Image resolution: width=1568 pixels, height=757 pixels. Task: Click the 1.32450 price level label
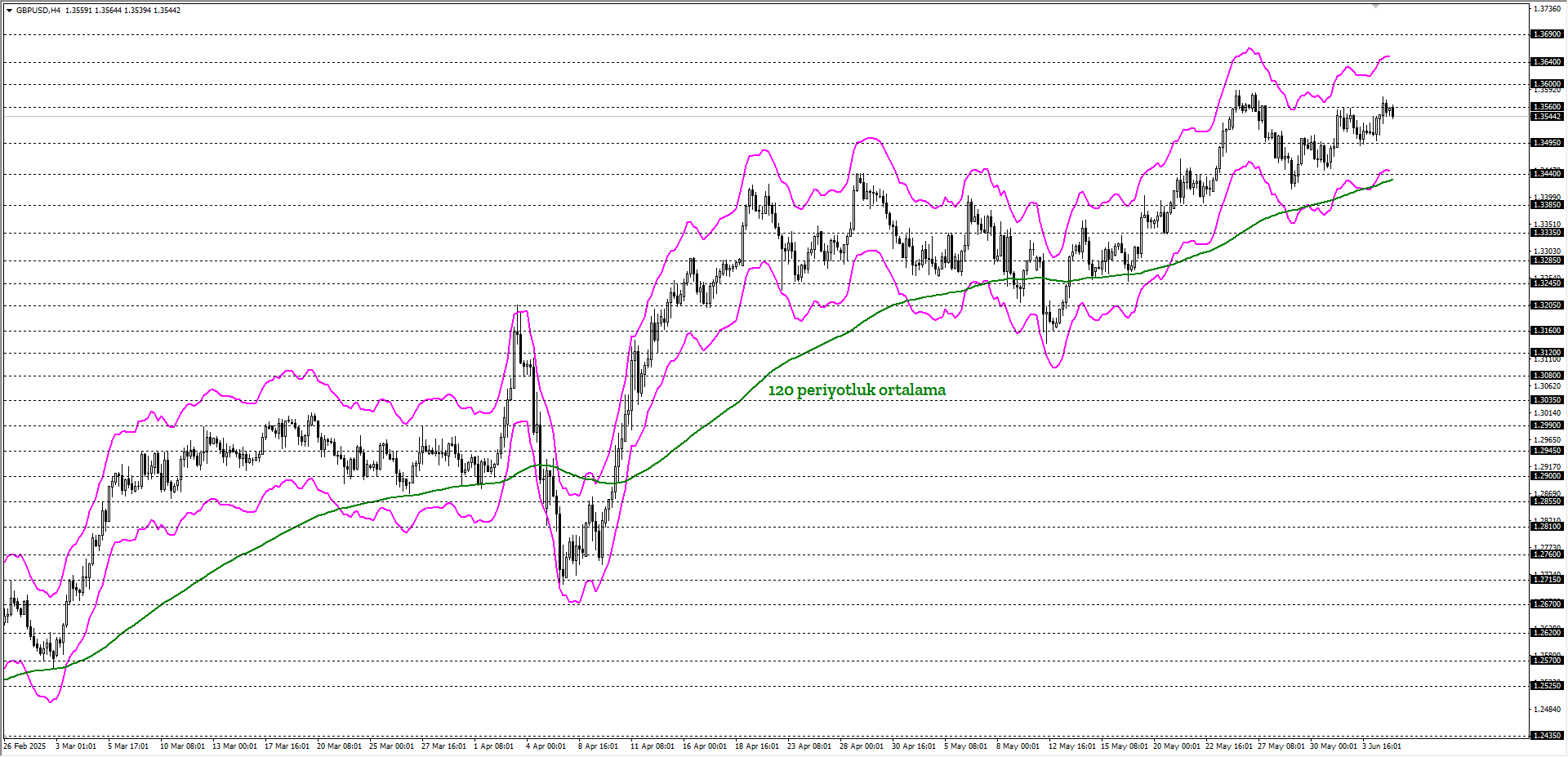1546,283
